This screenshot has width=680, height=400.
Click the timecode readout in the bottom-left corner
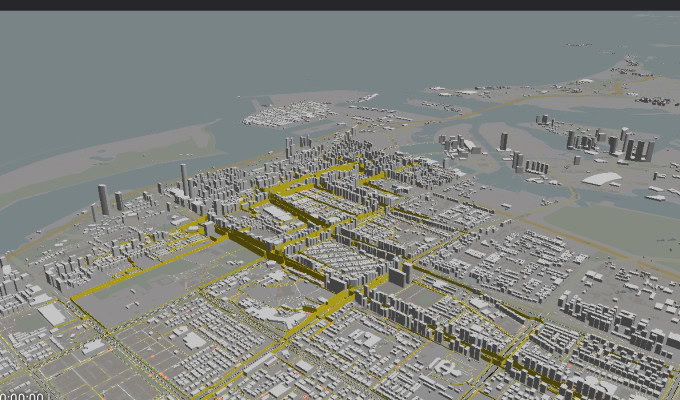[22, 395]
